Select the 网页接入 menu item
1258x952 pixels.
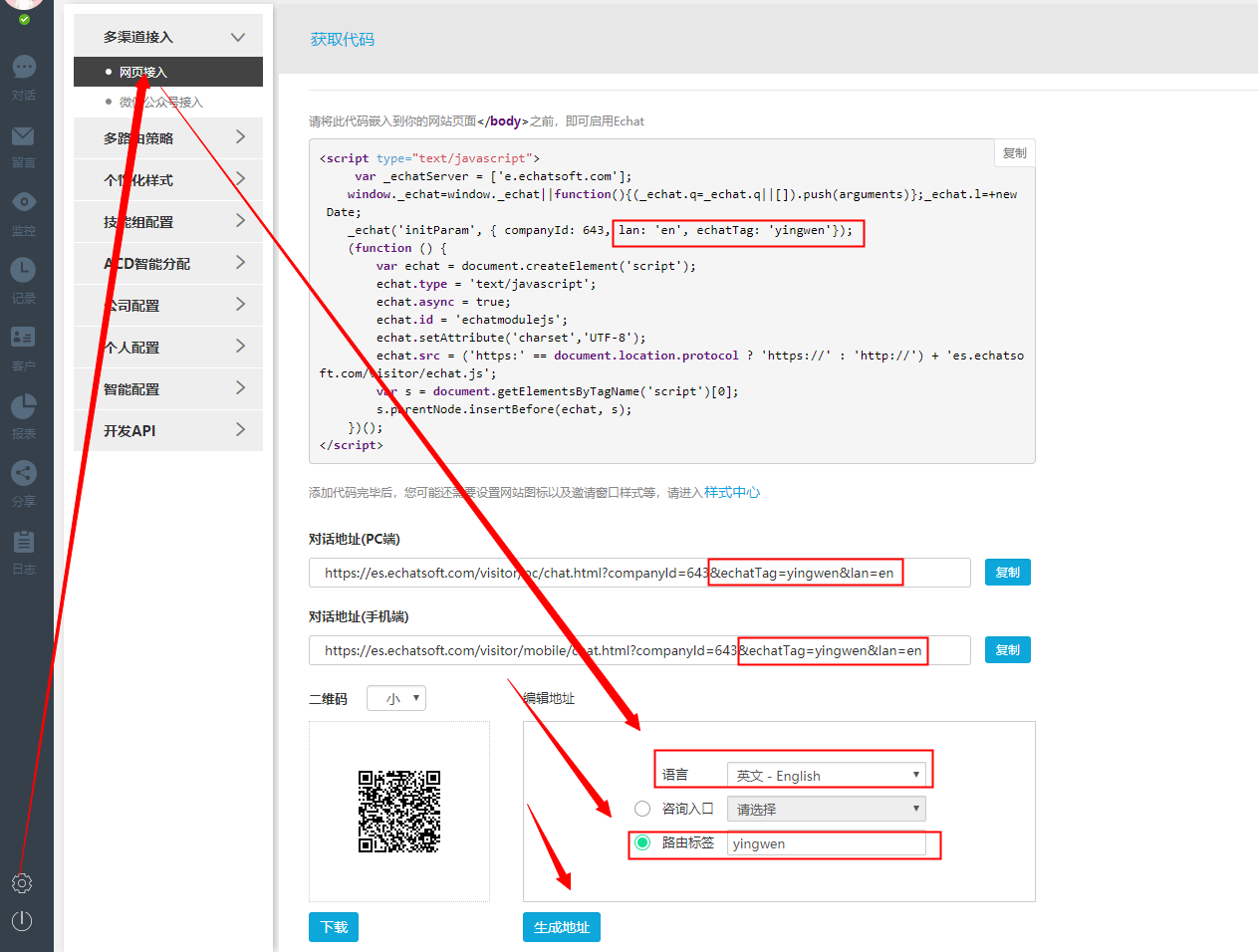click(168, 72)
